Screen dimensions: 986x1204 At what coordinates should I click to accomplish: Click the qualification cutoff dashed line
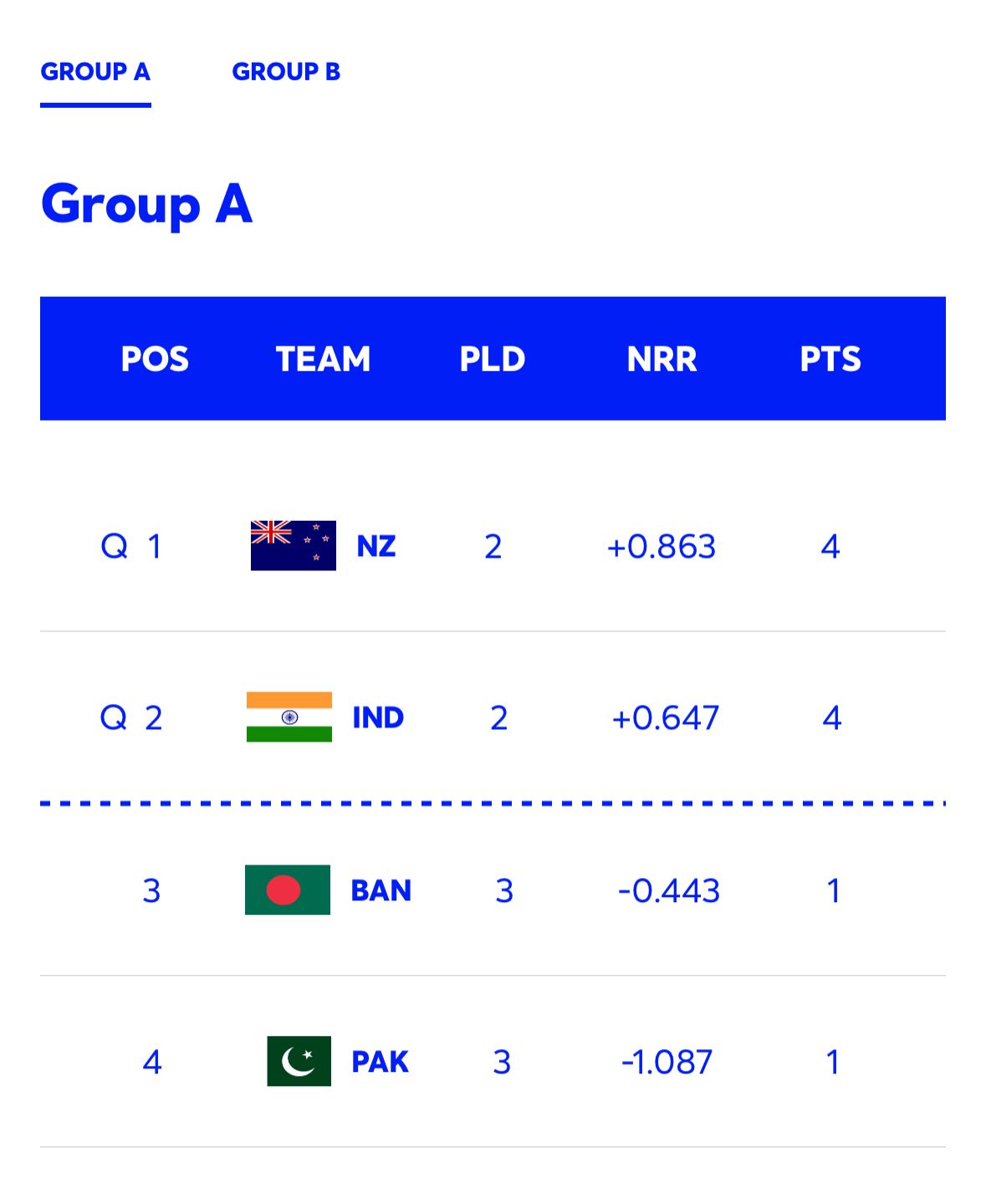click(493, 804)
